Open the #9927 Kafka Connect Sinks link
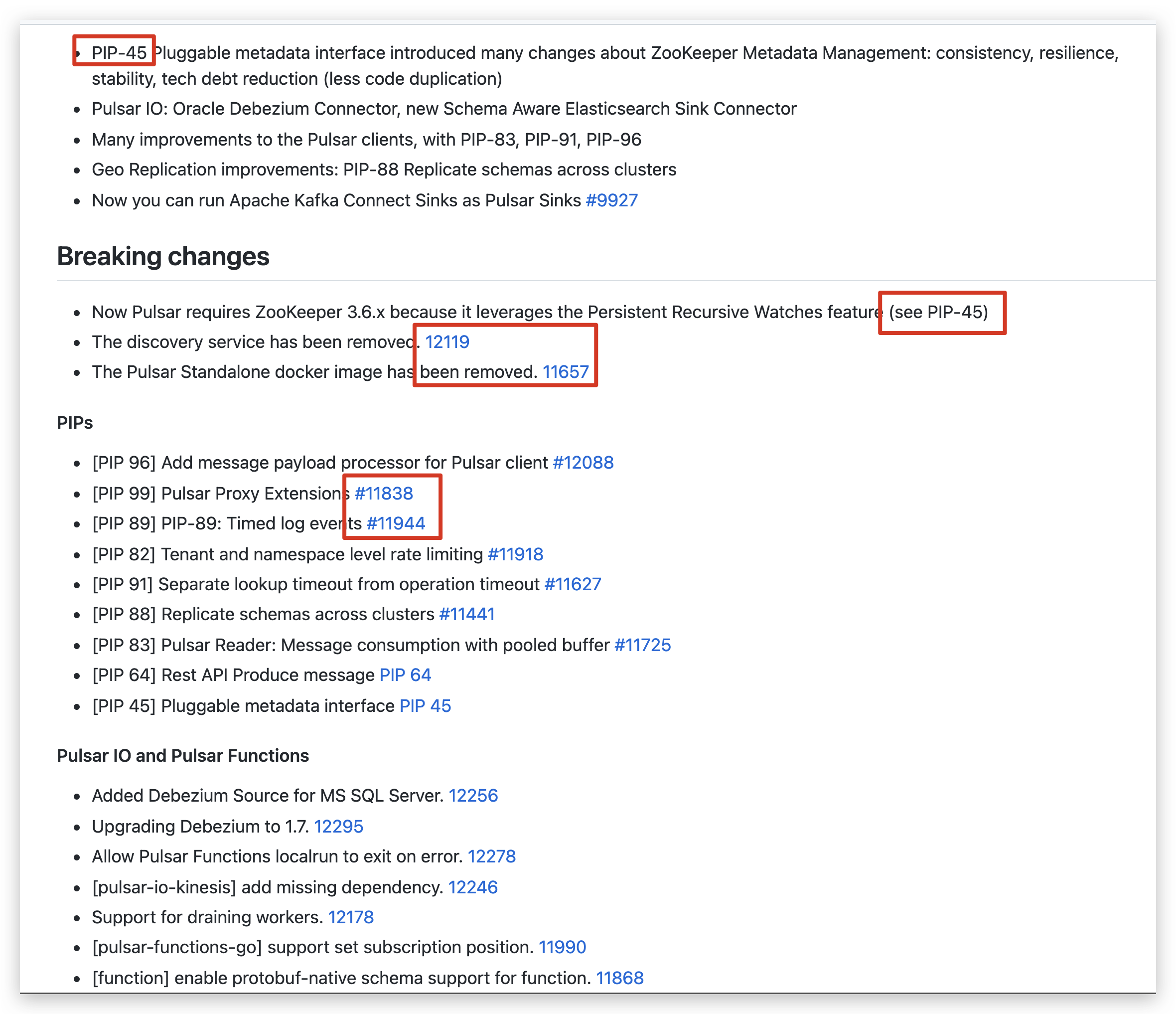 pyautogui.click(x=611, y=200)
